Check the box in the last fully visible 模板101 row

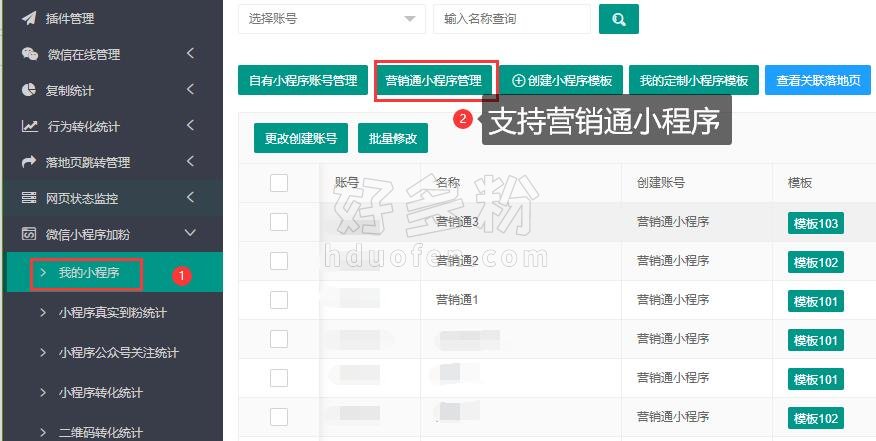(279, 378)
